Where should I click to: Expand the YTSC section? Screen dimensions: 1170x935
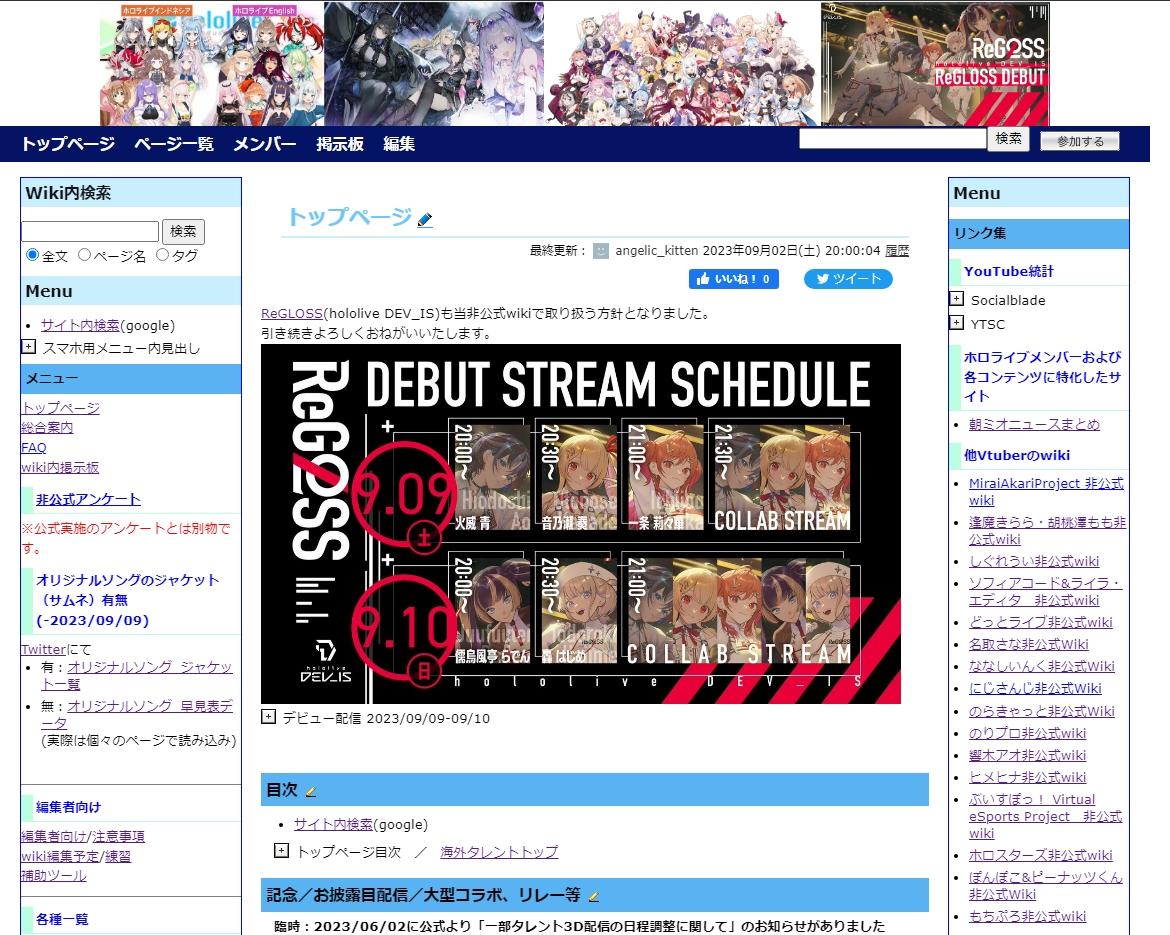[957, 323]
